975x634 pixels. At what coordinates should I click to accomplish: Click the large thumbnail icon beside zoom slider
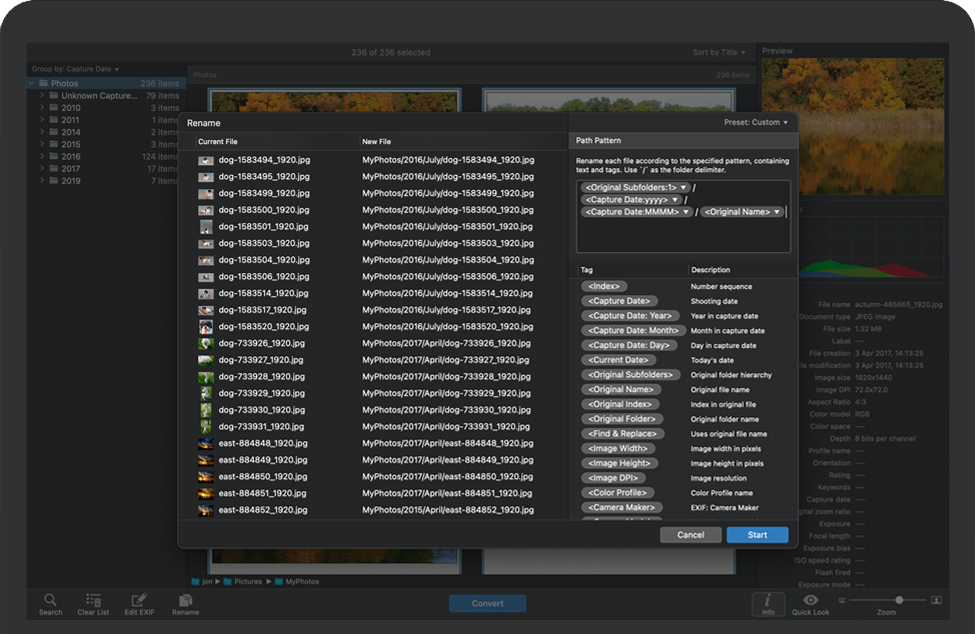pos(936,600)
